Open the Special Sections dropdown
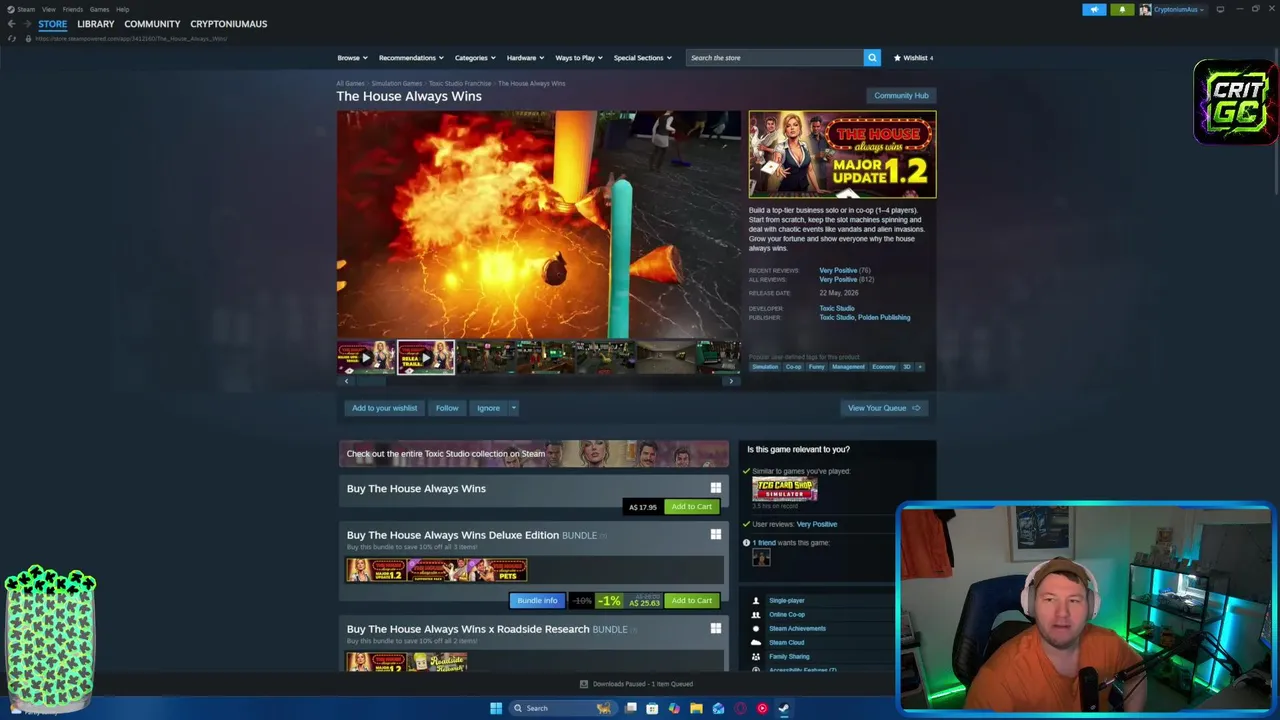Viewport: 1280px width, 720px height. pos(643,58)
